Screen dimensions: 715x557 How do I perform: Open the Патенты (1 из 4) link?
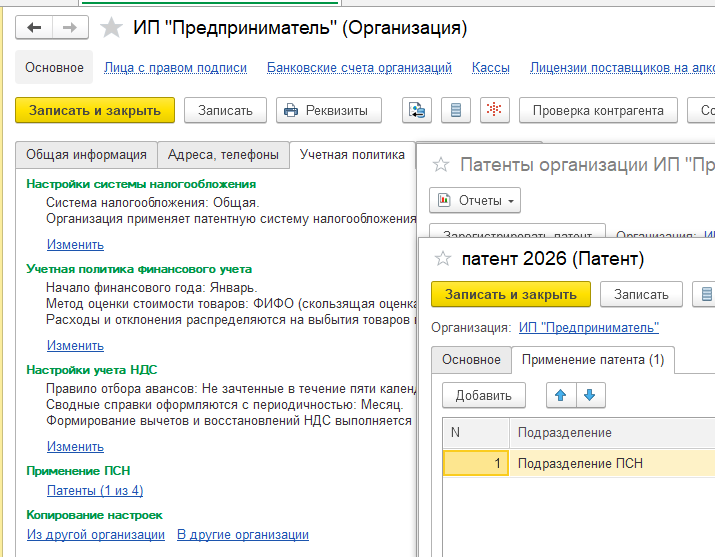[95, 490]
